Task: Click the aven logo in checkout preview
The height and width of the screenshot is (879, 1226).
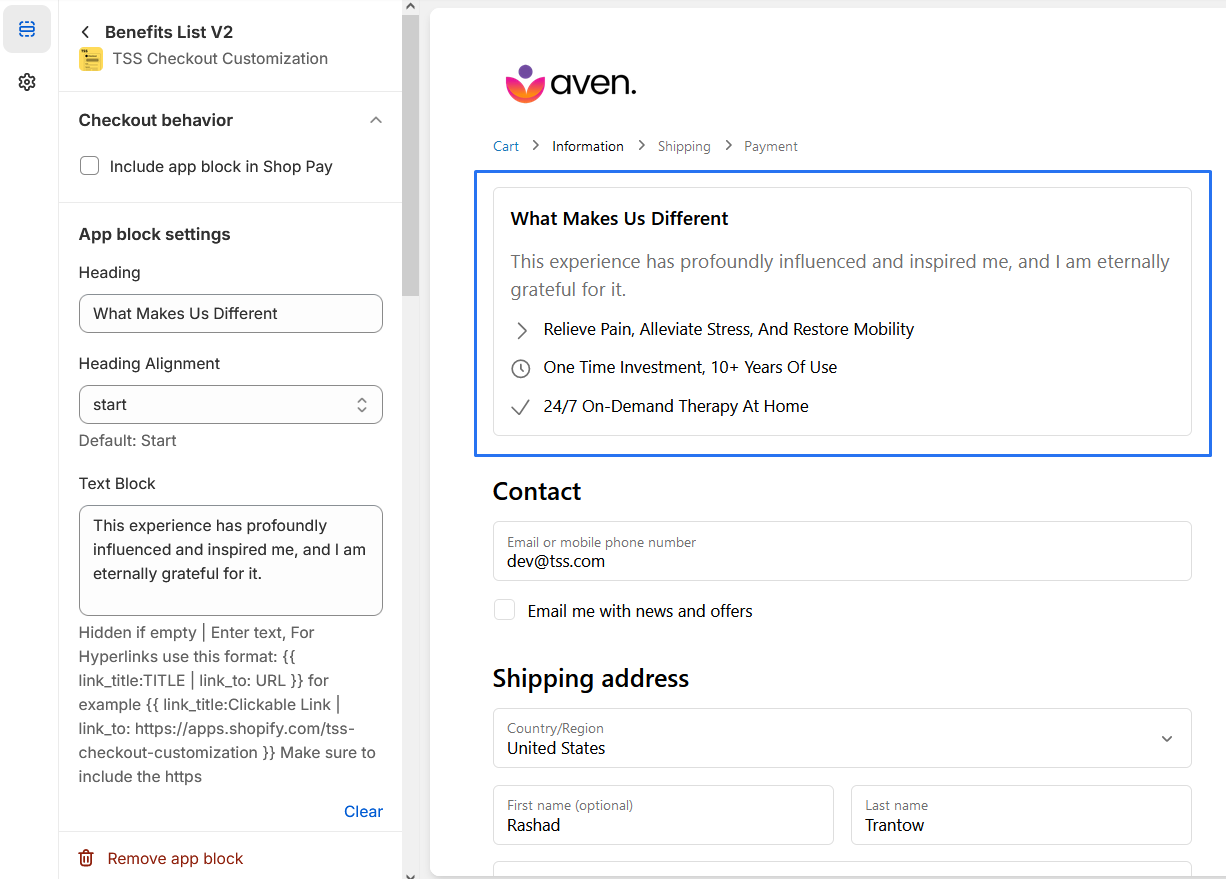Action: coord(571,84)
